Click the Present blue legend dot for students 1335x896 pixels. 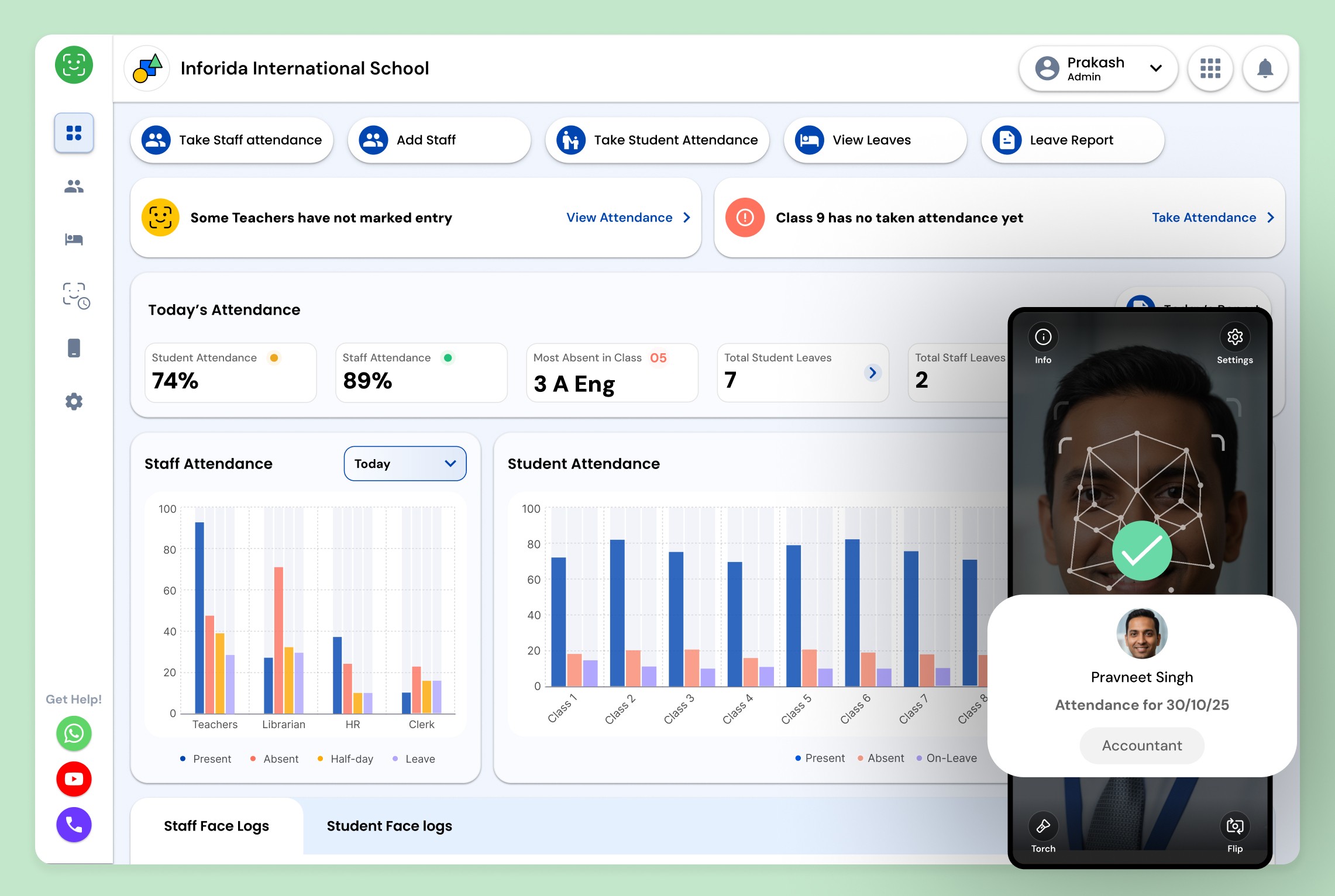point(798,758)
